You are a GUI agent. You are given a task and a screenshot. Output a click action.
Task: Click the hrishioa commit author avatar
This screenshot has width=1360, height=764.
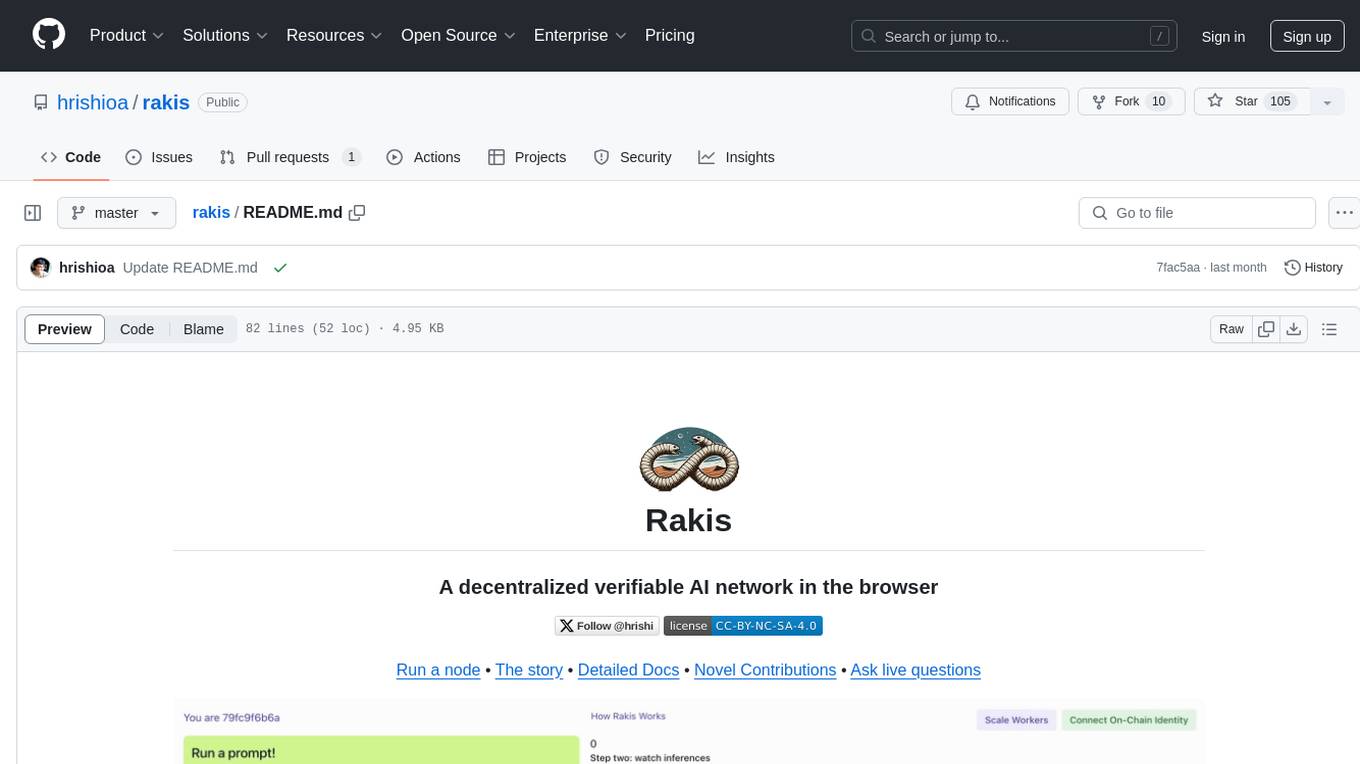pyautogui.click(x=41, y=267)
